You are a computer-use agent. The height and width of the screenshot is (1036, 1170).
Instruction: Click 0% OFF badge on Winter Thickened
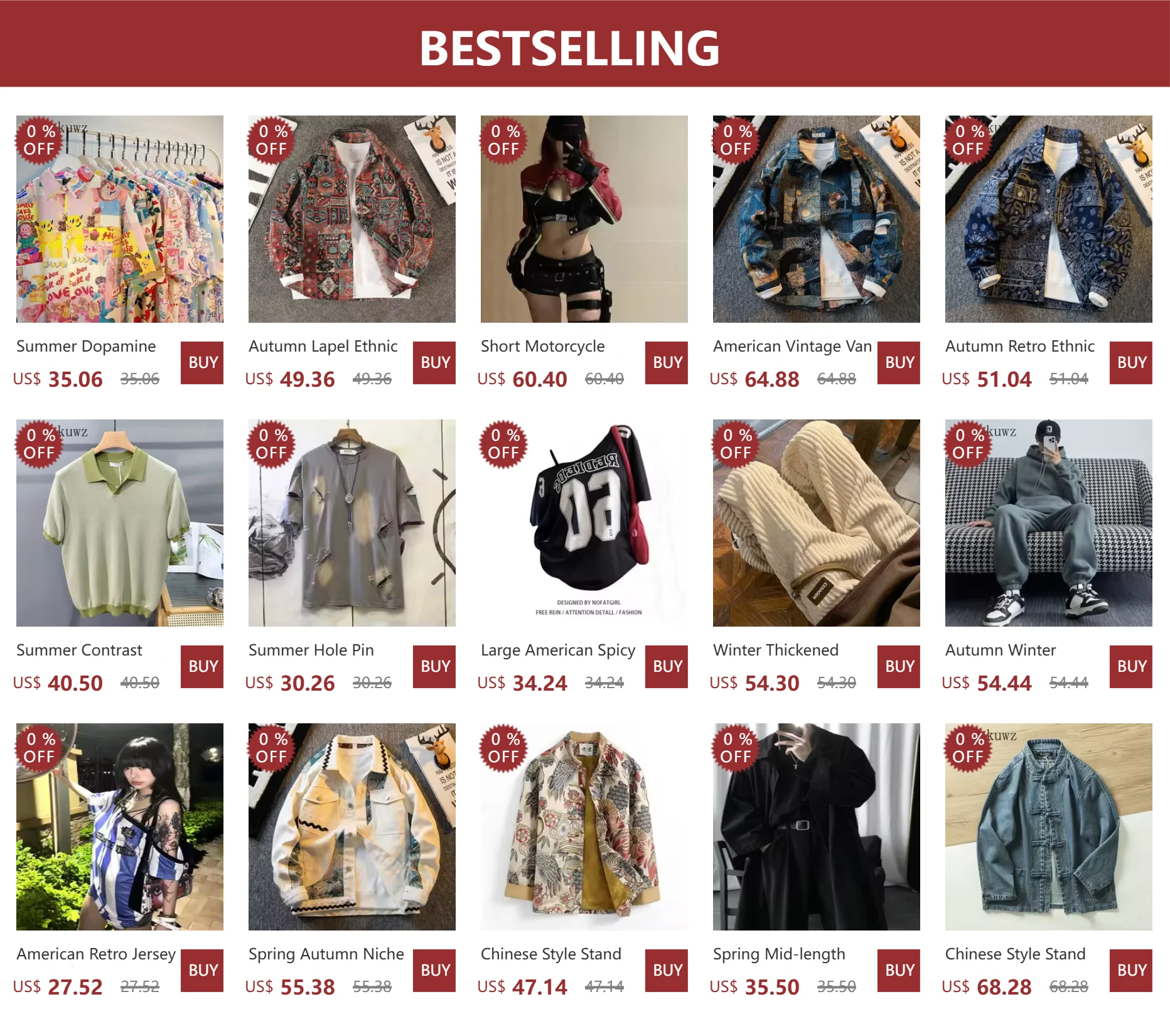736,444
